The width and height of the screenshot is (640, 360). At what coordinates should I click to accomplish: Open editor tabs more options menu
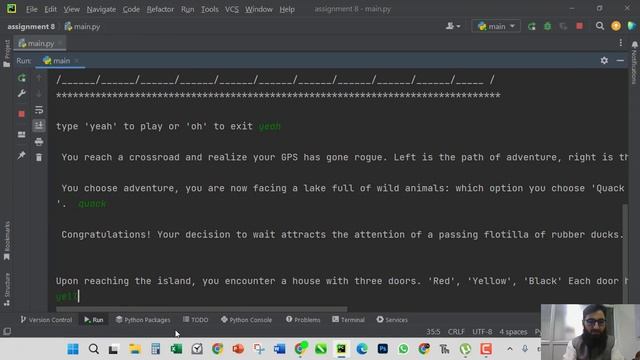tap(620, 43)
